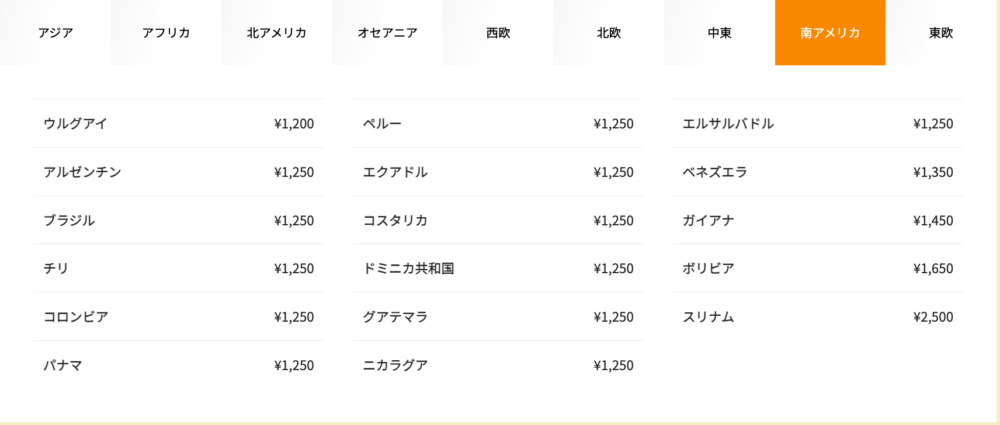The width and height of the screenshot is (1000, 425).
Task: Open the アフリカ tab
Action: click(166, 33)
